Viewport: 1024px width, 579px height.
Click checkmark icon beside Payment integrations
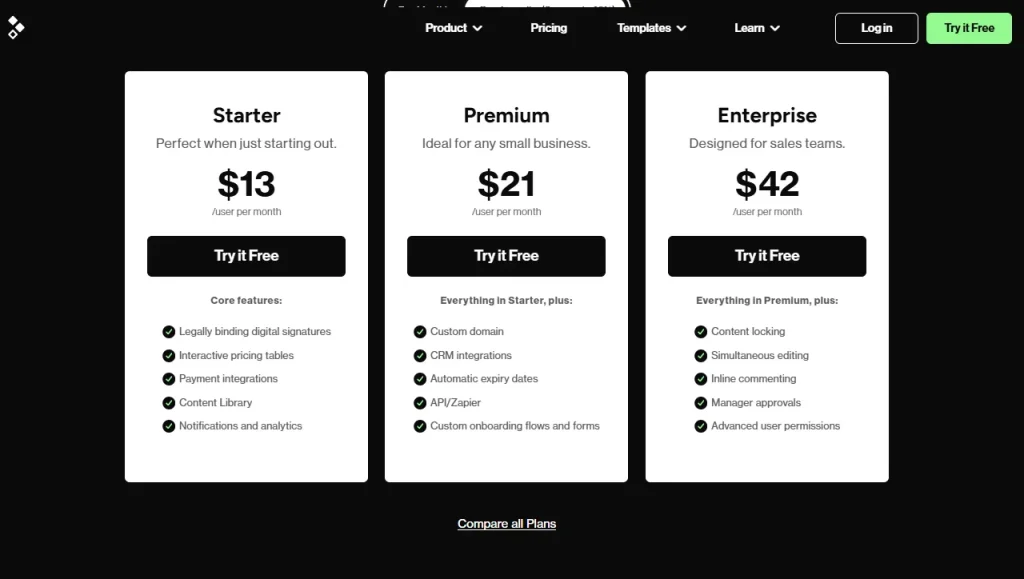(169, 379)
